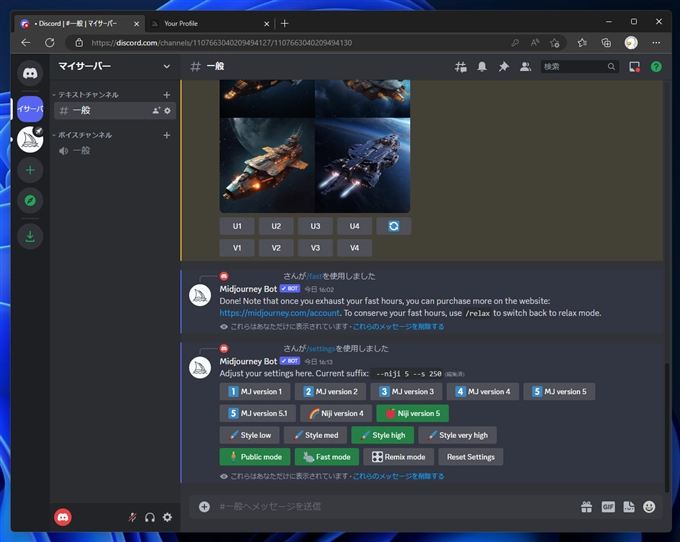The image size is (680, 542).
Task: Toggle Niji version 5 setting
Action: [x=412, y=413]
